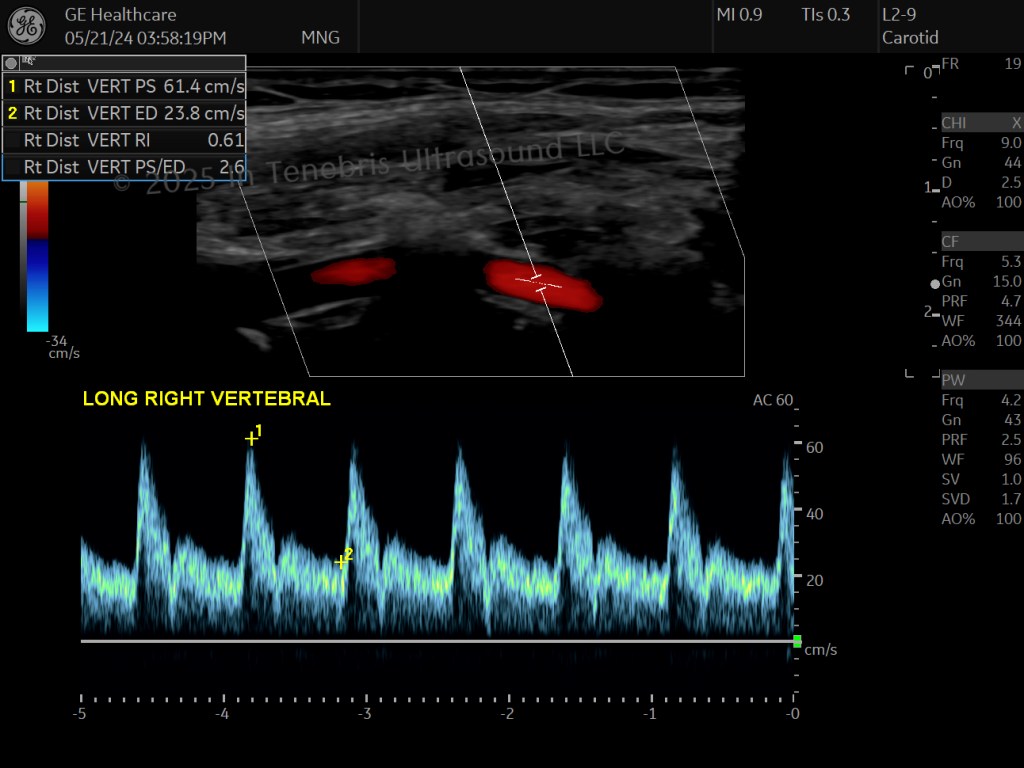The height and width of the screenshot is (768, 1024).
Task: Click the cursor icon in measurement window header
Action: tap(28, 61)
